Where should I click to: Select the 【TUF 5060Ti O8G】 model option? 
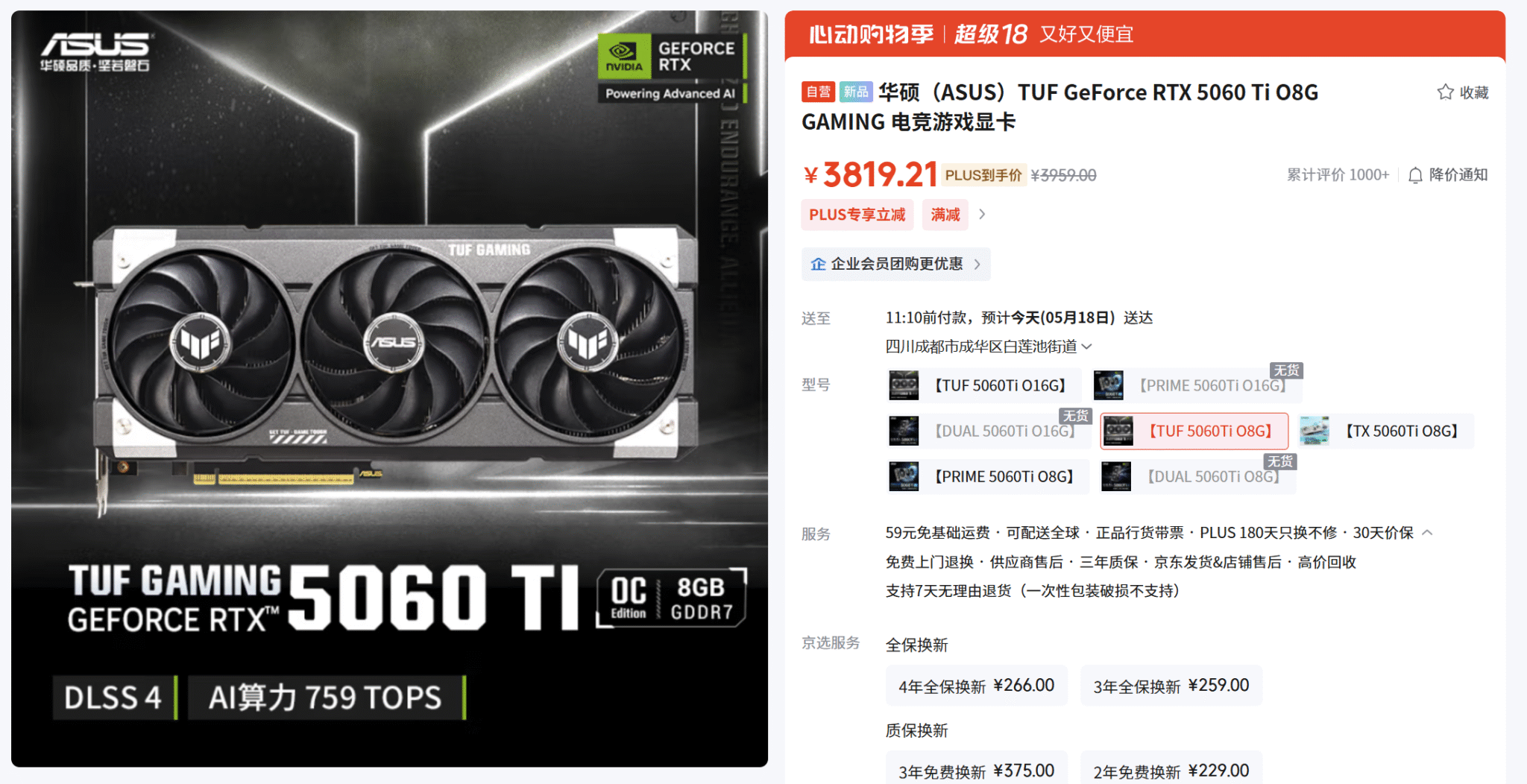pos(1194,431)
